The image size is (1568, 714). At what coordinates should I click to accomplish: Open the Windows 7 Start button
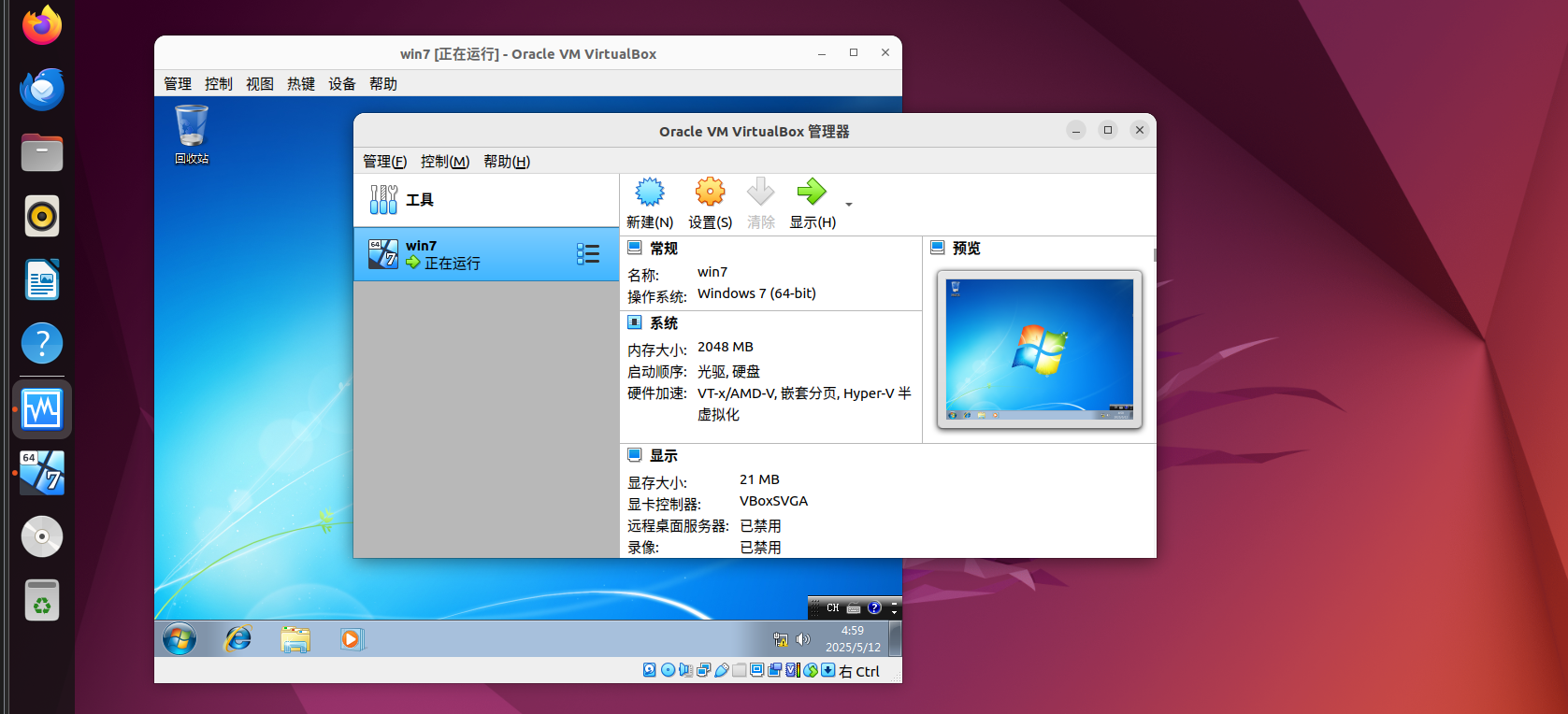coord(180,639)
